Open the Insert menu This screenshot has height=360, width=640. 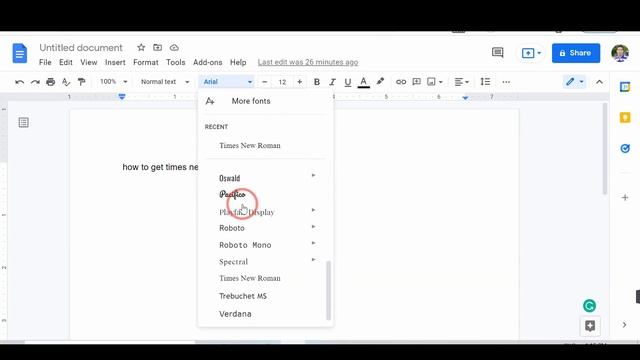click(115, 62)
